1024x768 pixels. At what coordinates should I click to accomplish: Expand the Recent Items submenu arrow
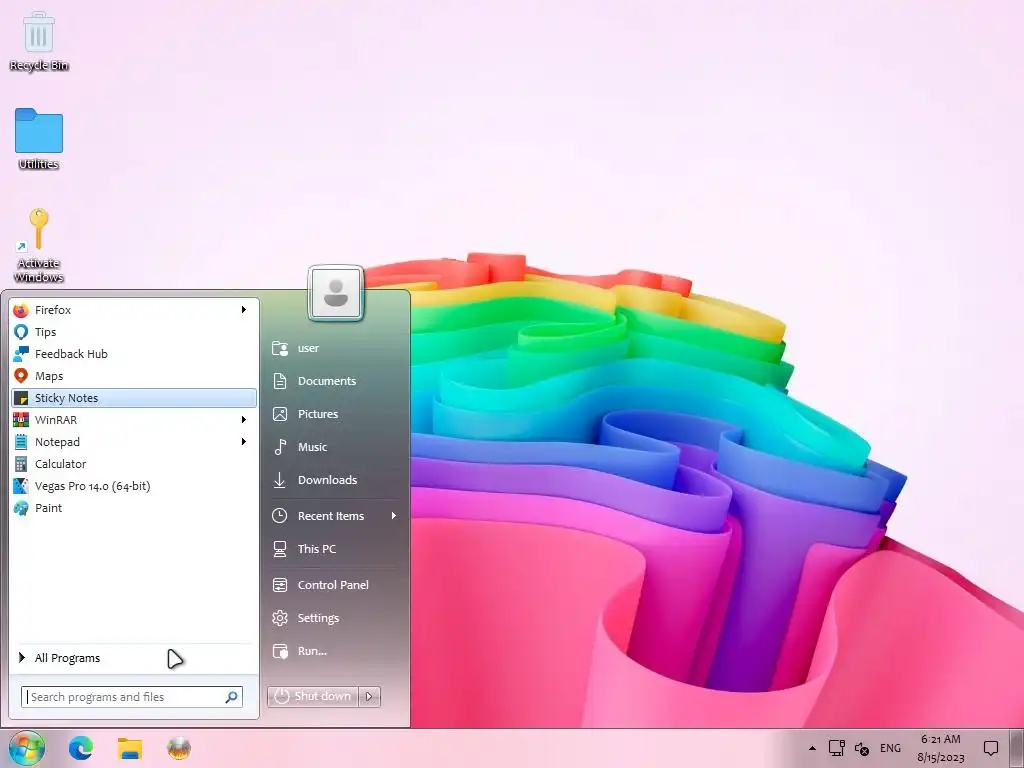pos(394,516)
